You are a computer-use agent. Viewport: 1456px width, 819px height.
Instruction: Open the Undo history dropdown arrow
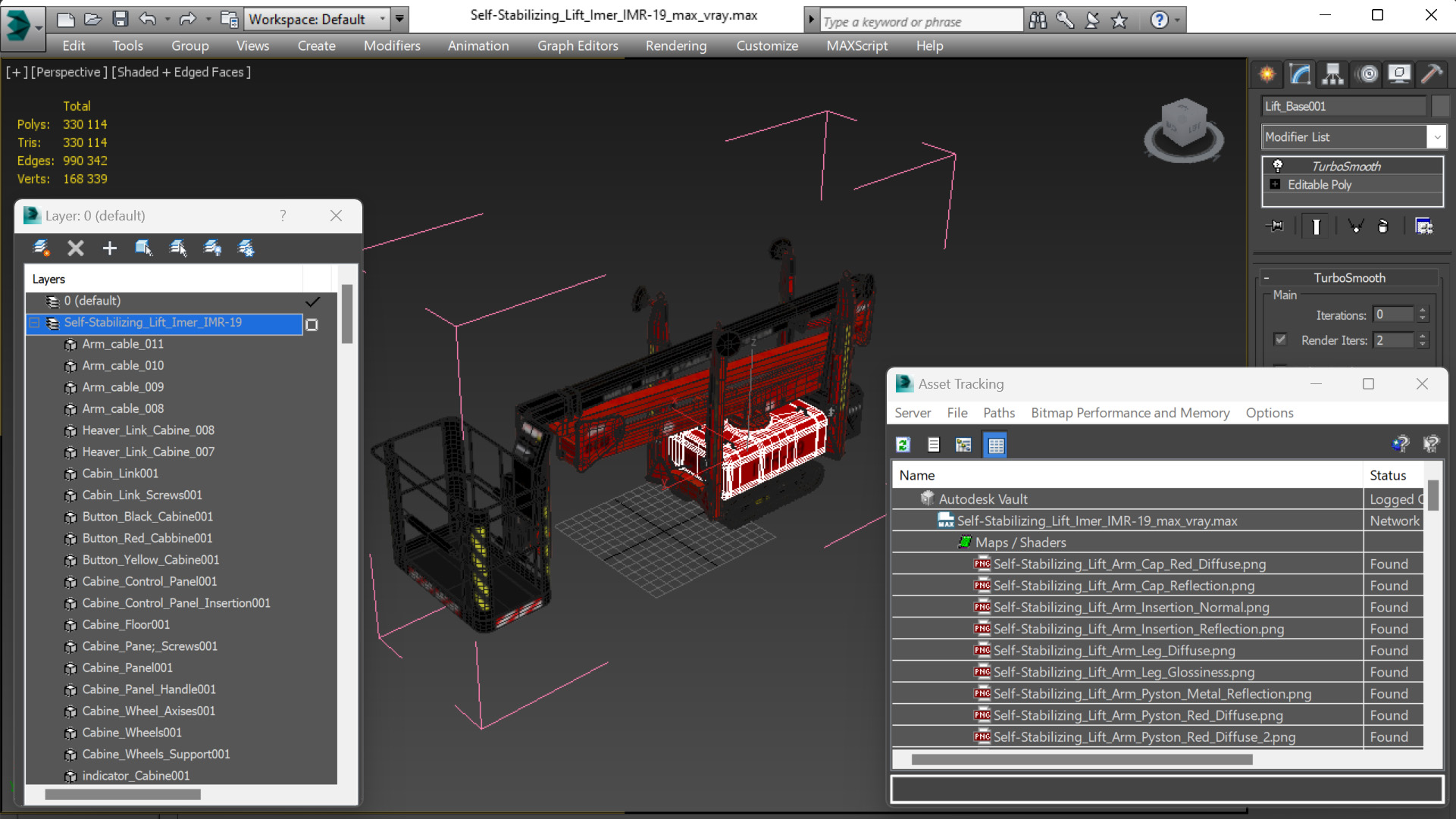pyautogui.click(x=167, y=19)
